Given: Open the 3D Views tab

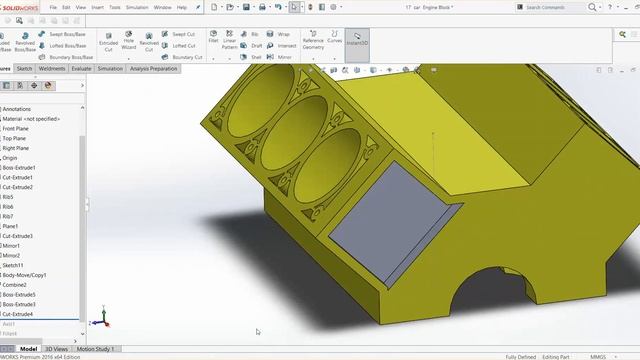Looking at the screenshot, I should coord(56,349).
